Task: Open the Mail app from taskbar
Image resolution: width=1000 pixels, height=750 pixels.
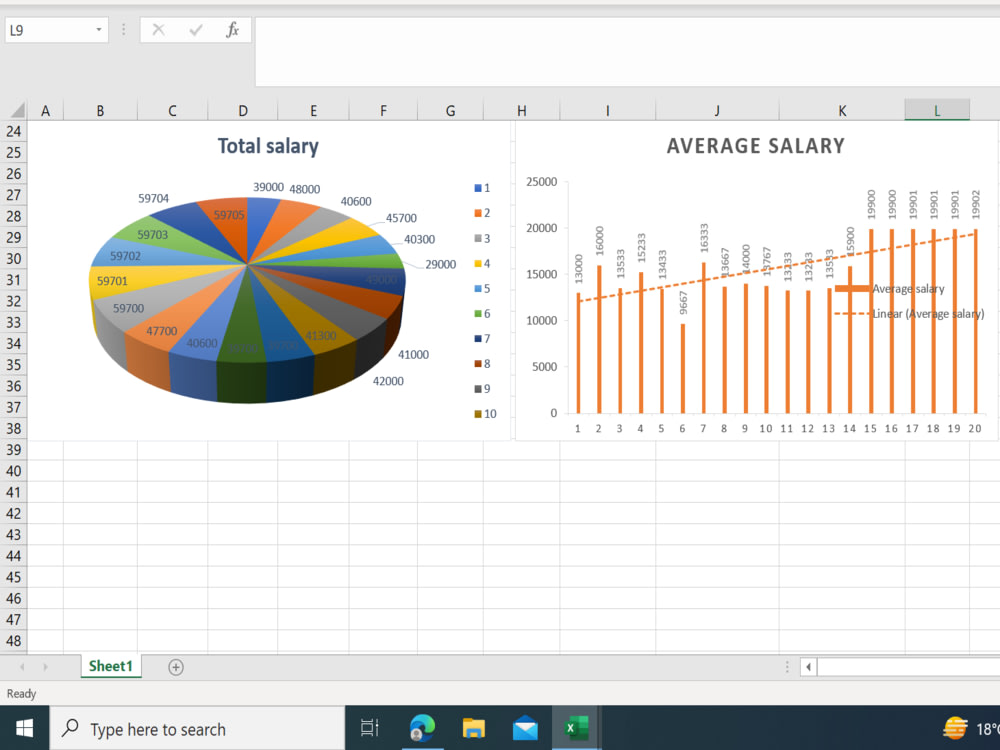Action: (x=526, y=728)
